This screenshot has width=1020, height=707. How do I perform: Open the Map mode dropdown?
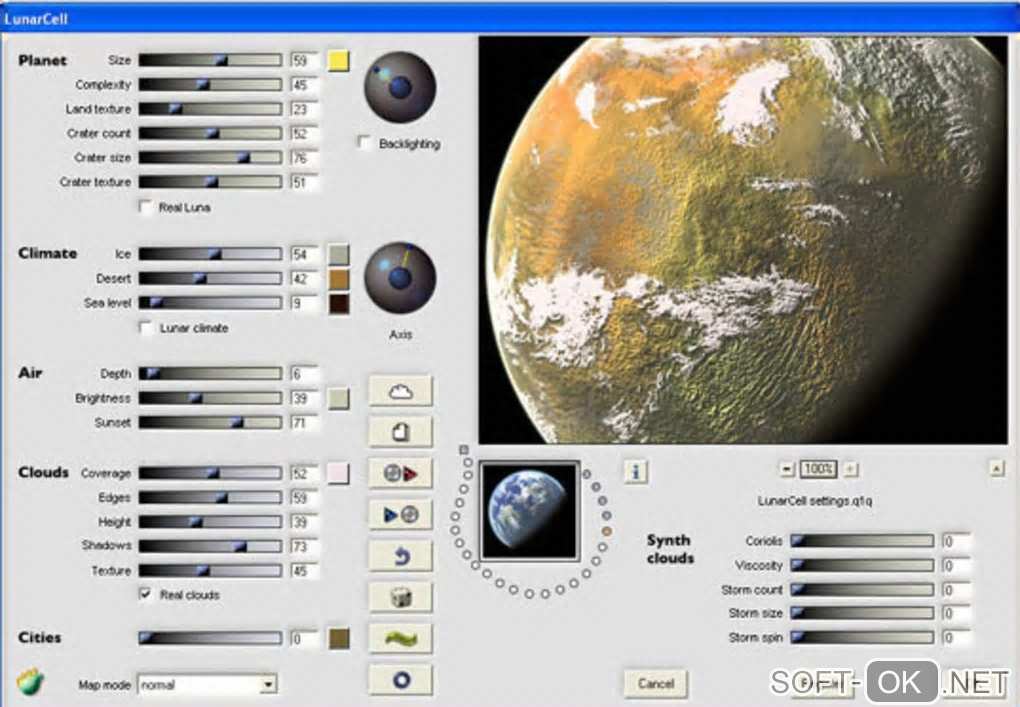pyautogui.click(x=208, y=684)
